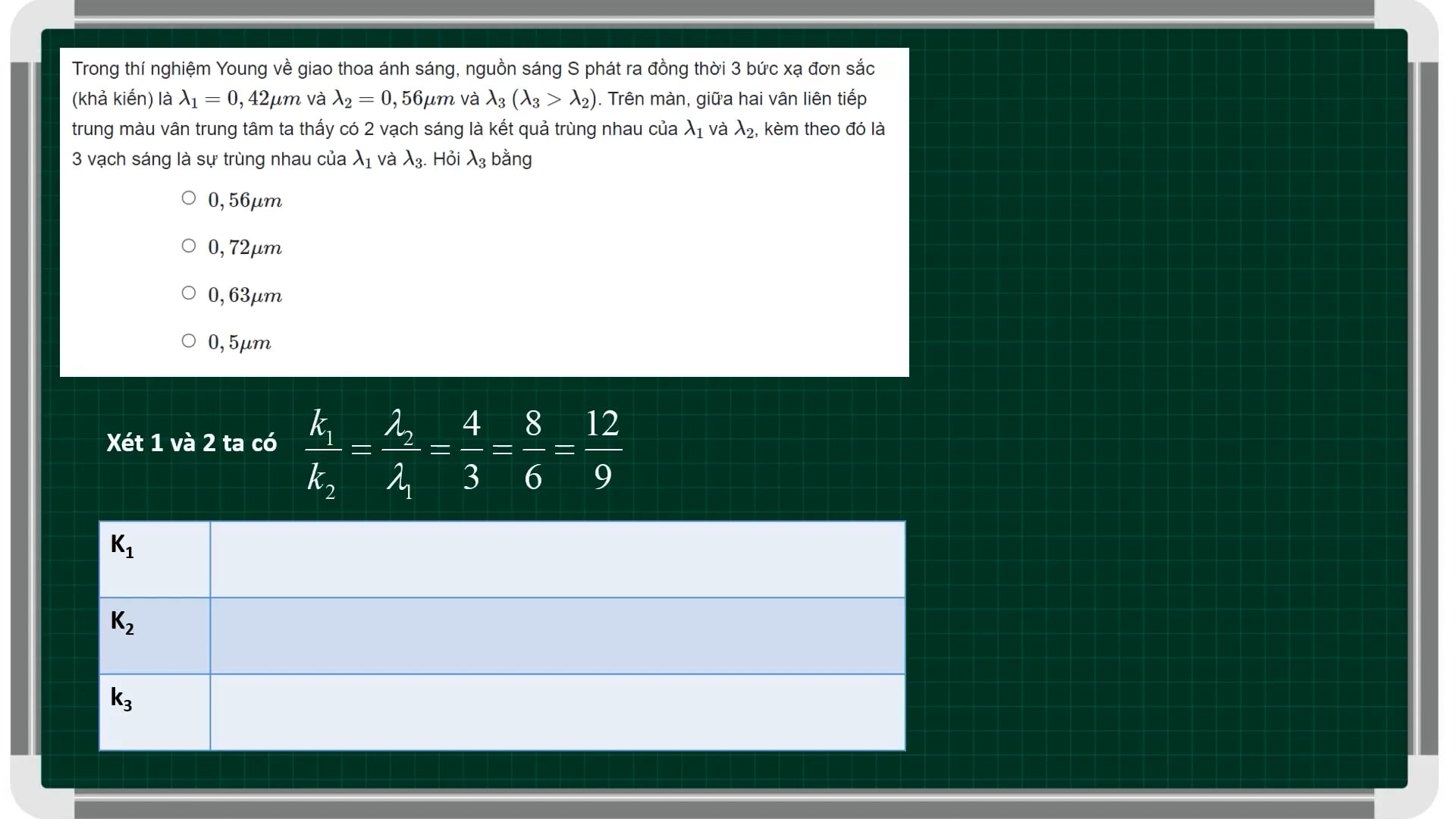Screen dimensions: 1456x819
Task: Click the empty cell beside K2
Action: [x=557, y=635]
